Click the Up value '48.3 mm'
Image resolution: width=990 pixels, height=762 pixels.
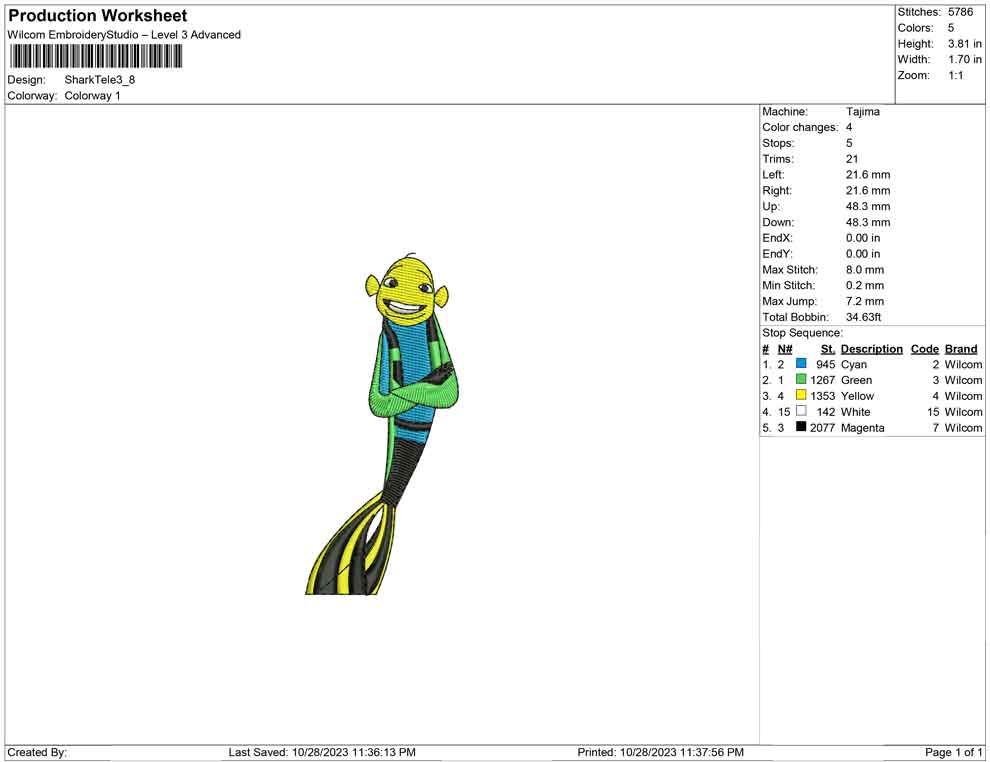(x=868, y=206)
